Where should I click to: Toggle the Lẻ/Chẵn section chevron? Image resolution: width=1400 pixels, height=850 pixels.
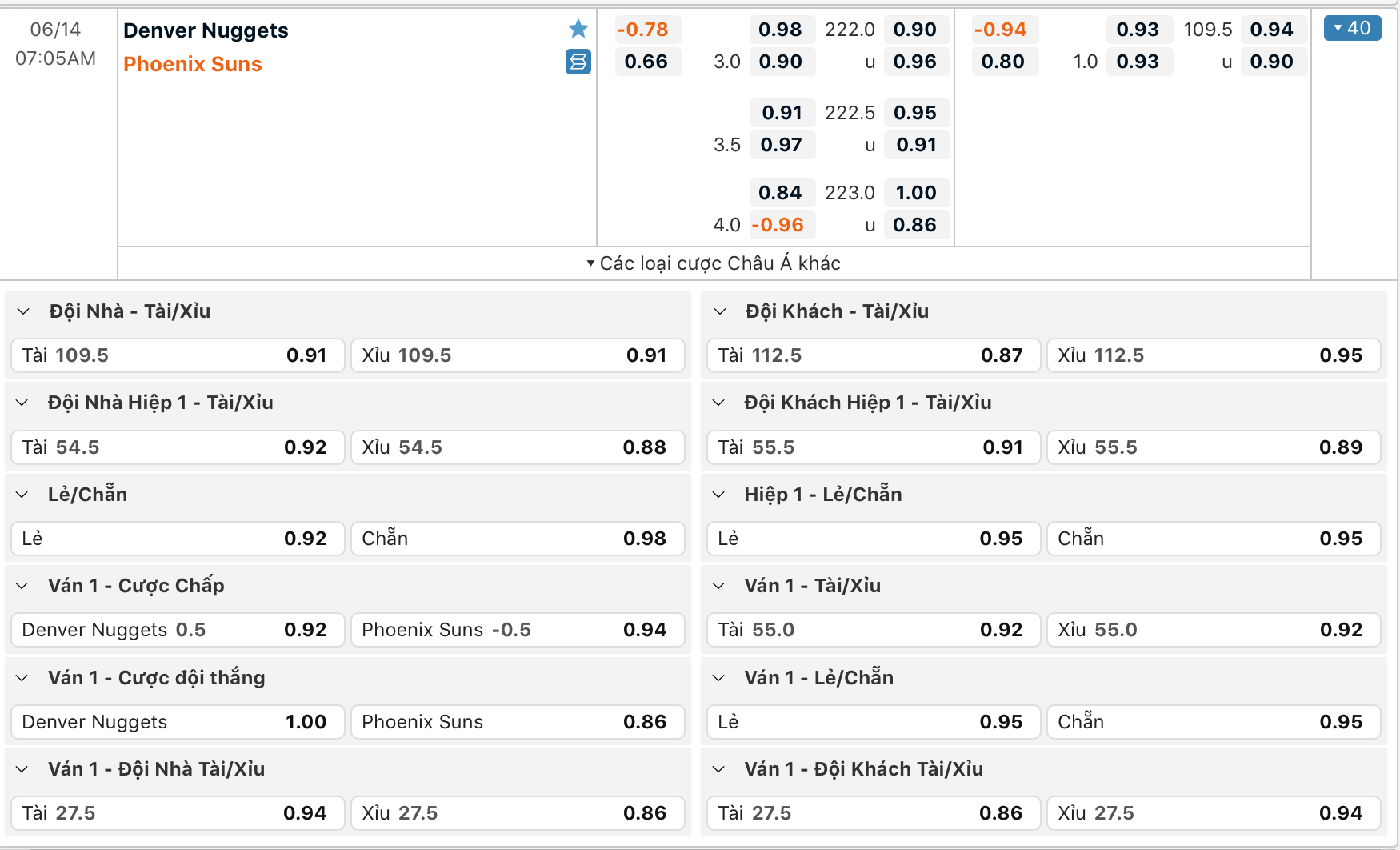(x=22, y=495)
